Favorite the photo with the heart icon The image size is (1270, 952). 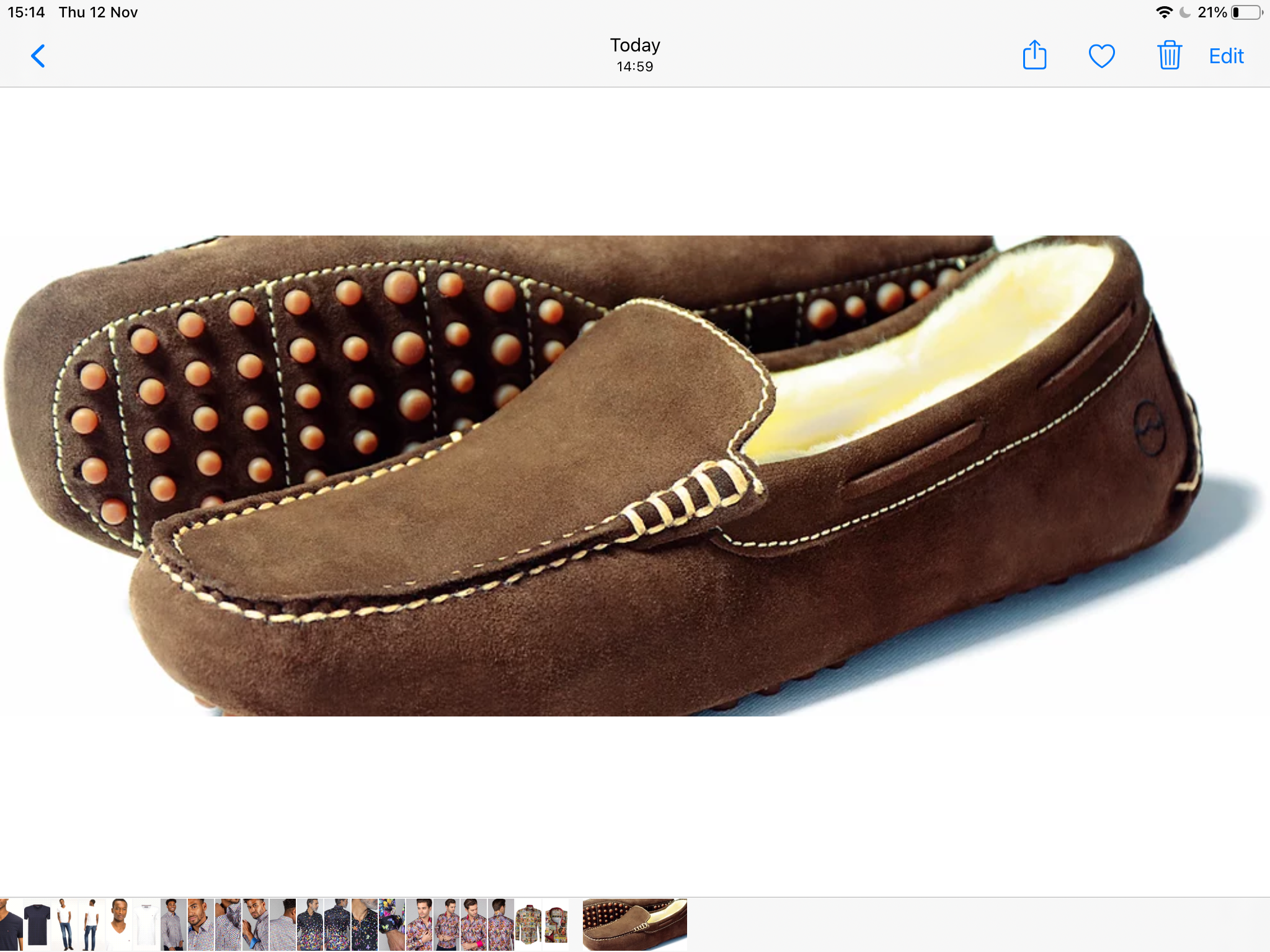point(1102,56)
